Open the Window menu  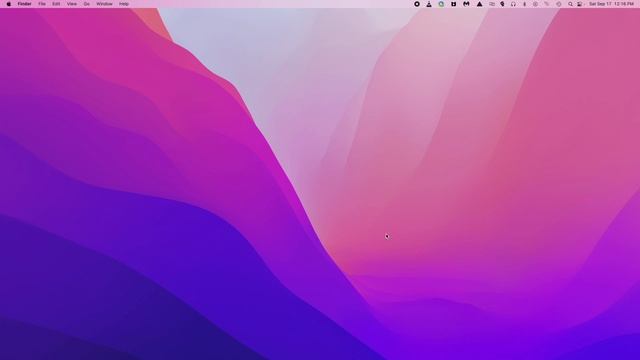(104, 4)
